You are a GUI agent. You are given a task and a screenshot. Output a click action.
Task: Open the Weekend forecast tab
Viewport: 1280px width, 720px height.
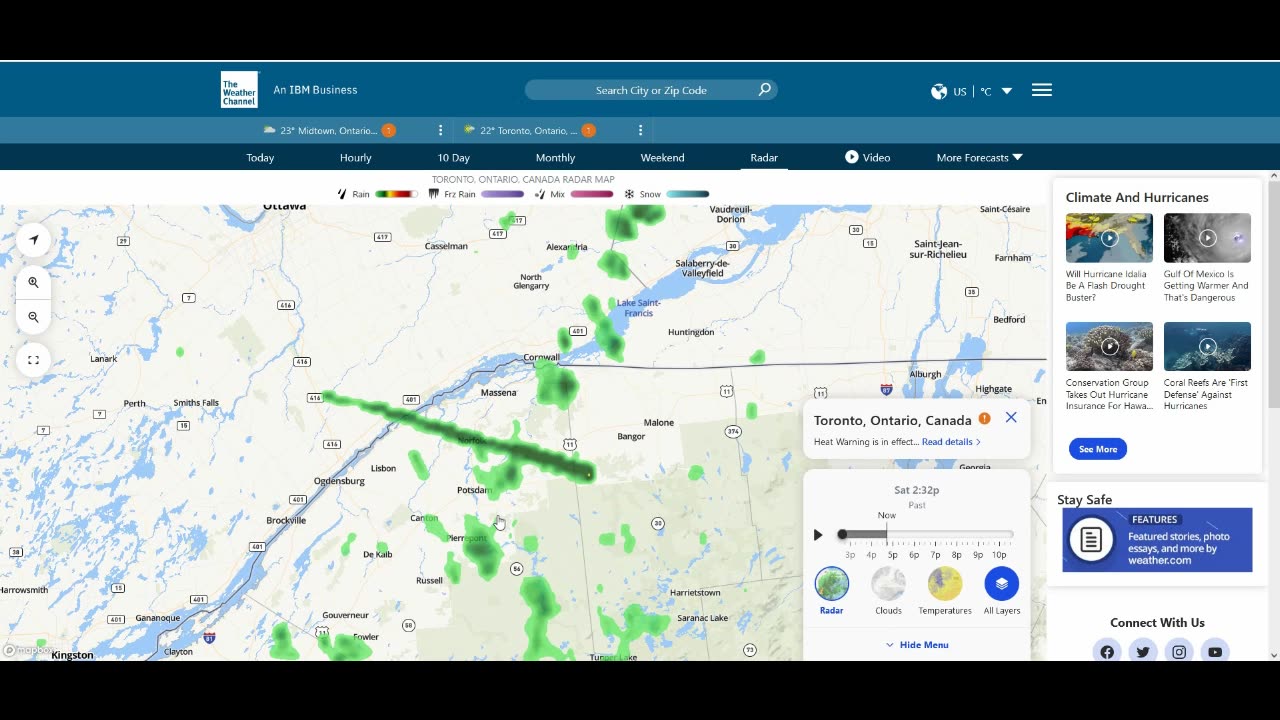(662, 157)
